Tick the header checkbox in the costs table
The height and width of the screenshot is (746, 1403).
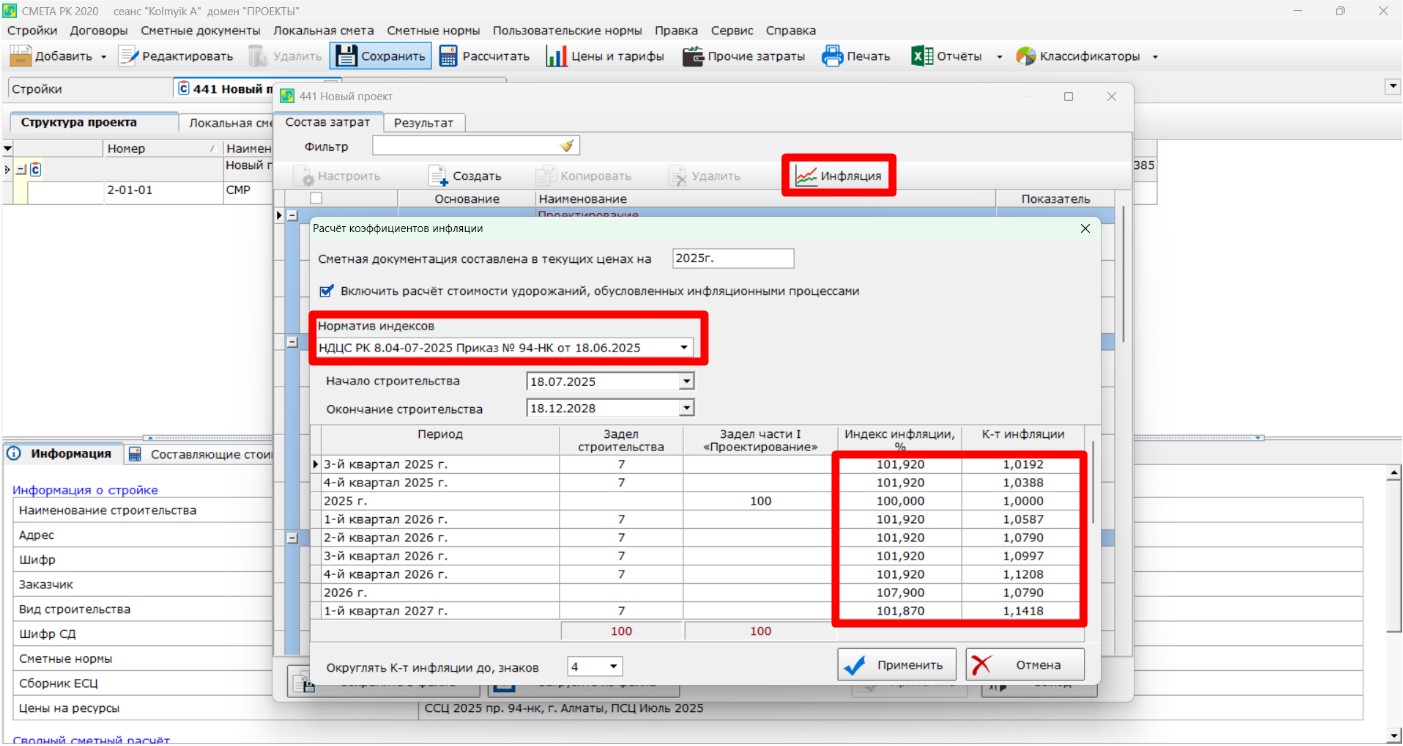point(316,199)
